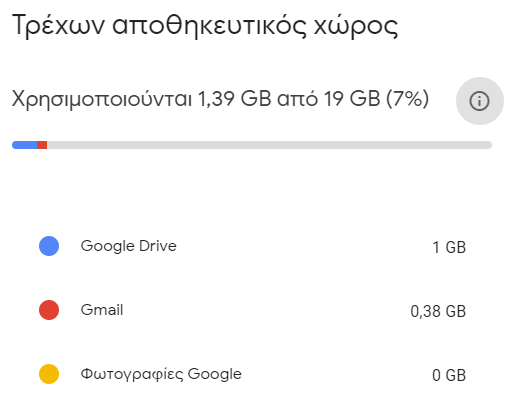The image size is (513, 405).
Task: Open the Gmail storage entry
Action: [252, 310]
